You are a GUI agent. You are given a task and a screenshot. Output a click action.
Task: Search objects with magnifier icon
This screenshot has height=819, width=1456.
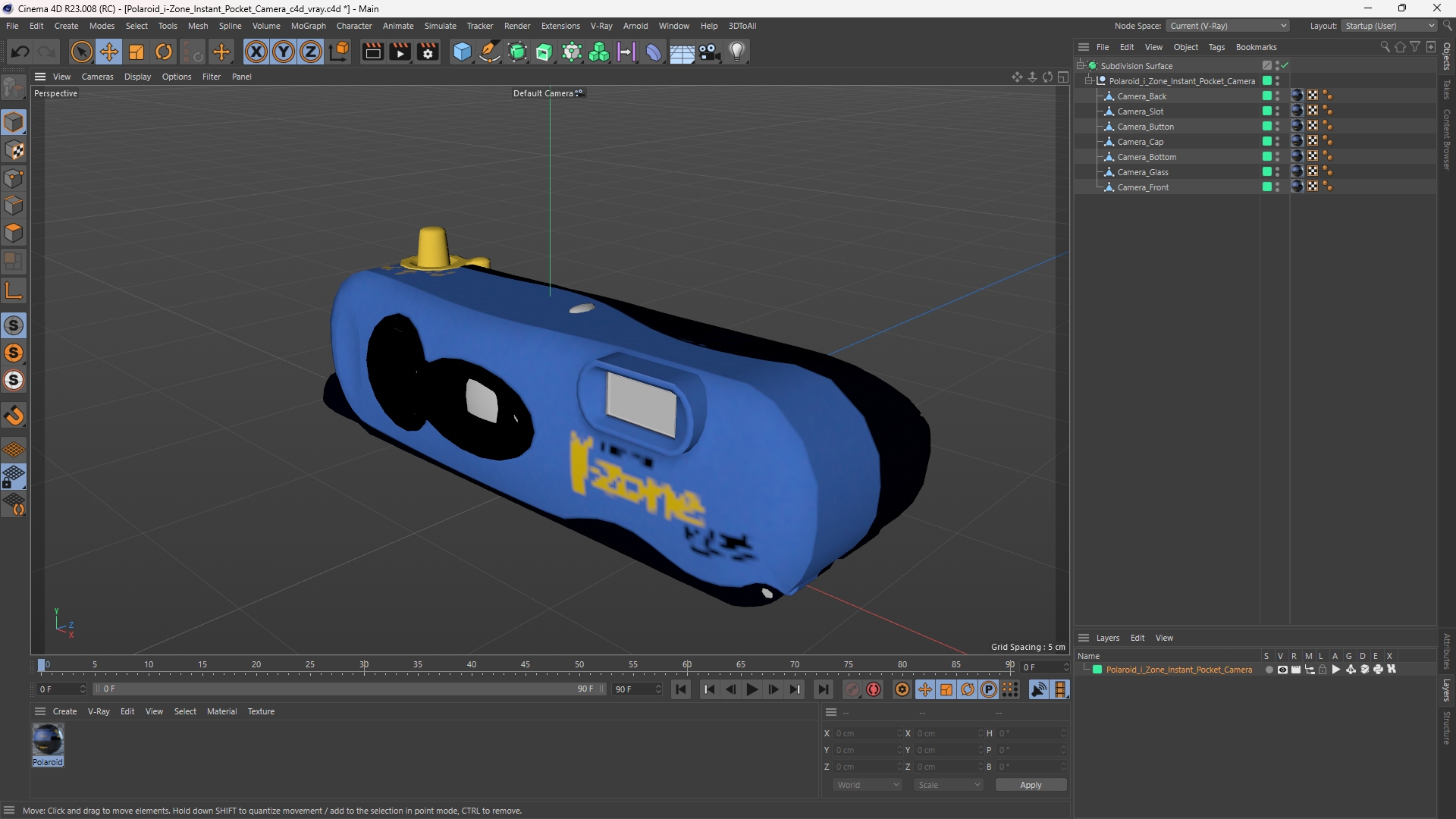click(1385, 47)
